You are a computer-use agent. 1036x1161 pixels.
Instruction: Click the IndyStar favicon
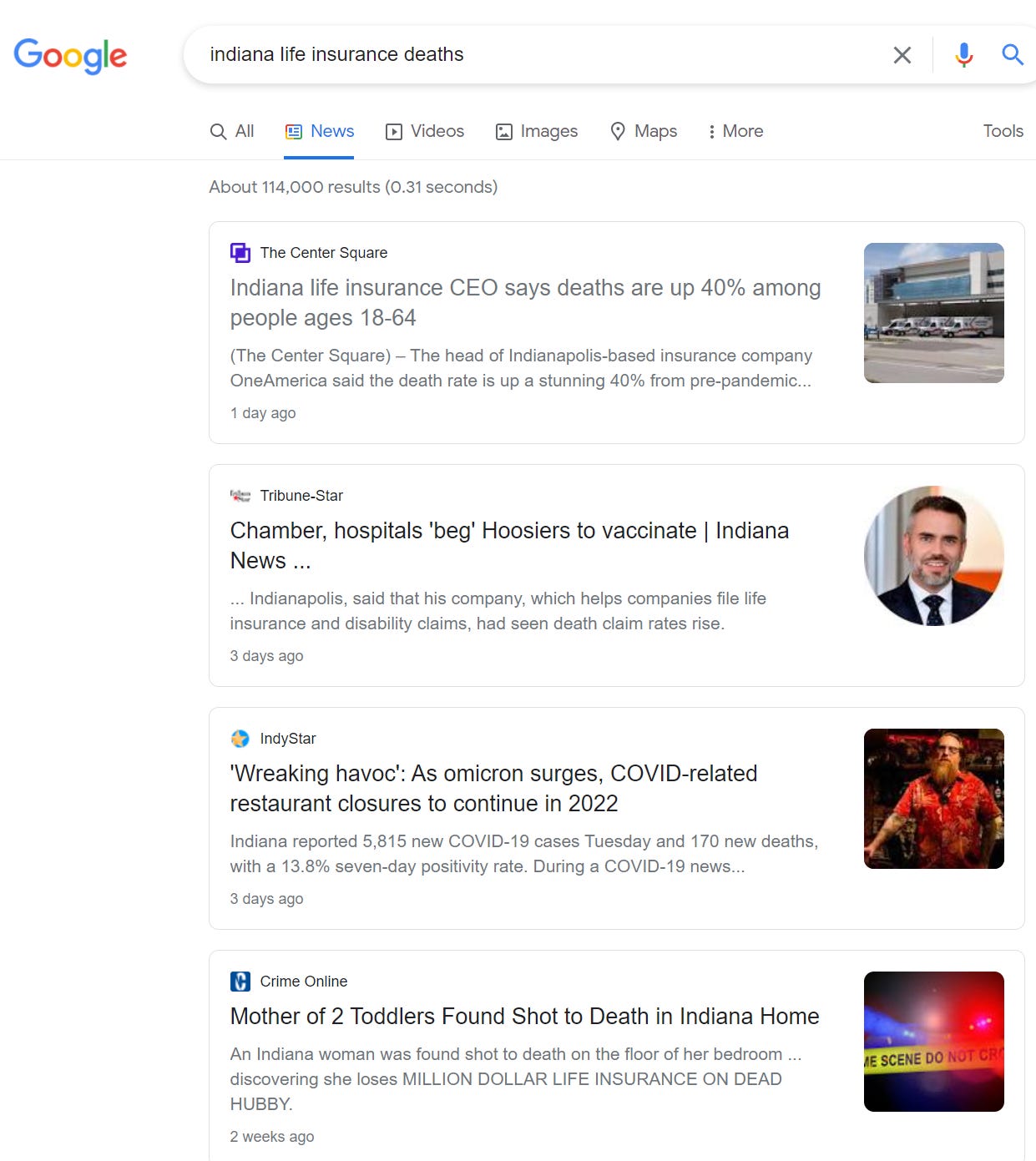(x=240, y=739)
